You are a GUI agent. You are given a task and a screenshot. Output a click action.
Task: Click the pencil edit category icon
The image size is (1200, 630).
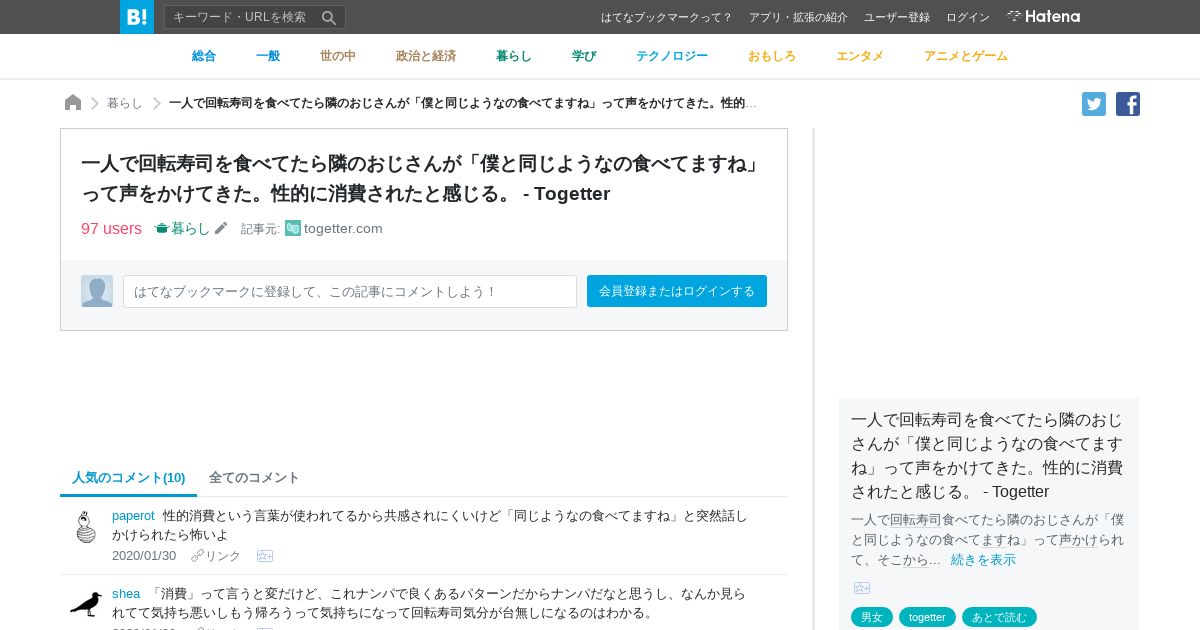click(x=221, y=228)
